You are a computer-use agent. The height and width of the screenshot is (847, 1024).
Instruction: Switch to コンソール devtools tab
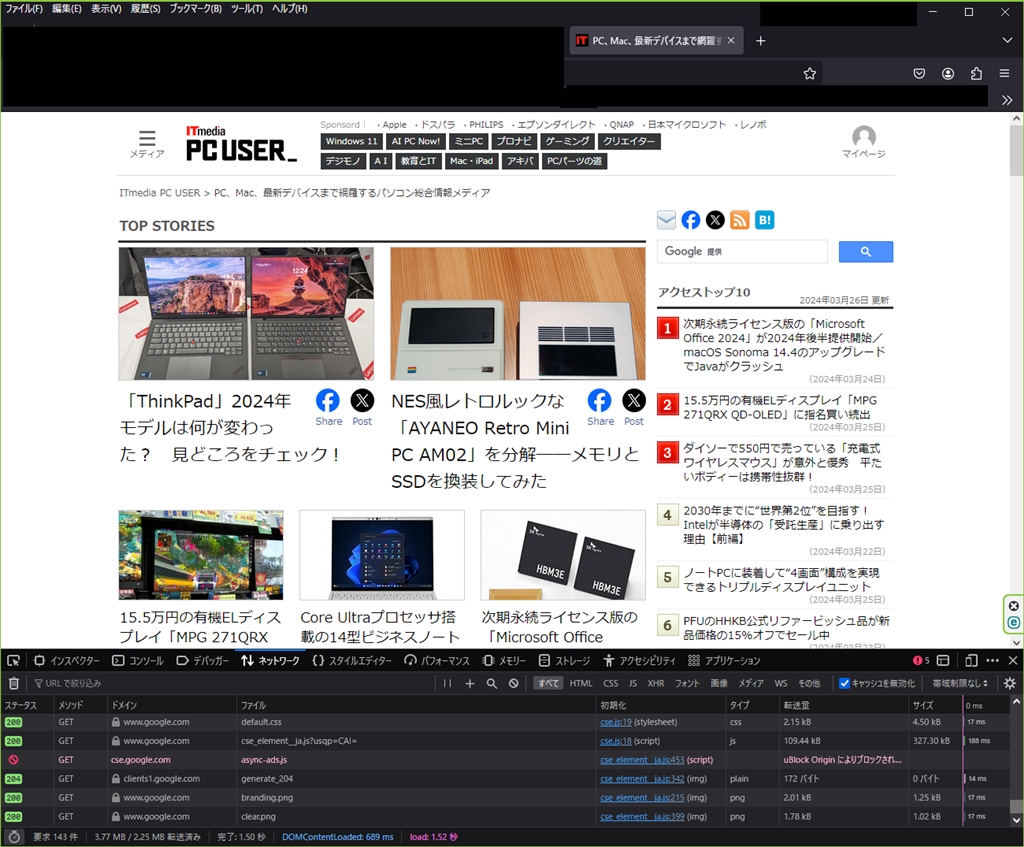[138, 660]
